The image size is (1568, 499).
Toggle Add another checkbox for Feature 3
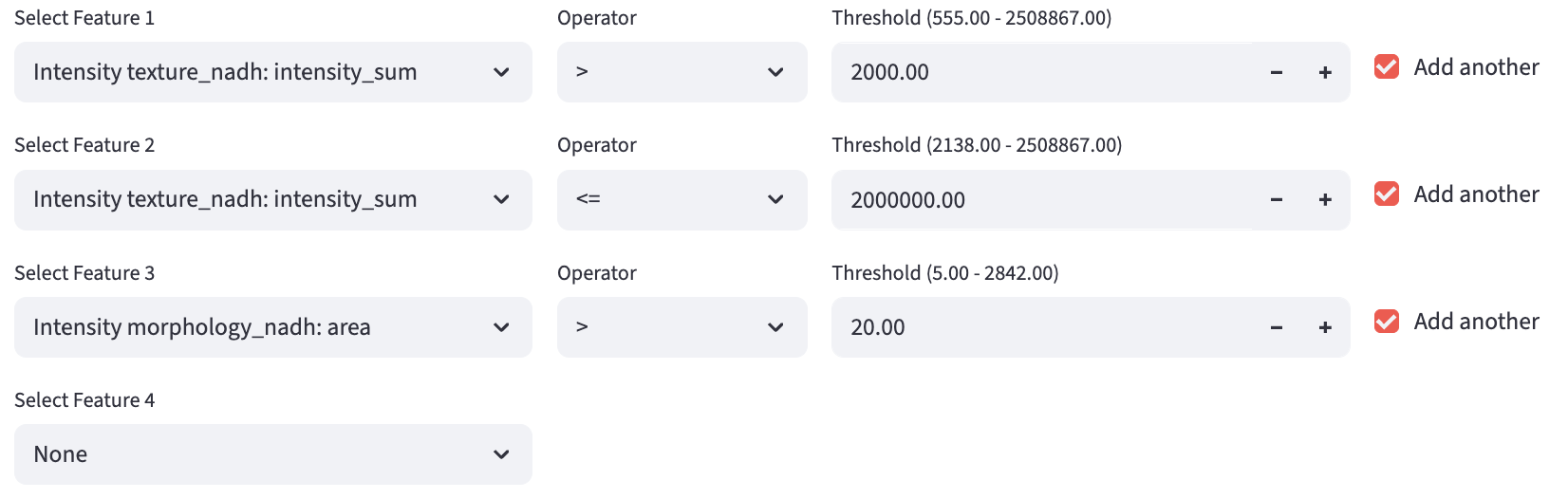(x=1387, y=322)
